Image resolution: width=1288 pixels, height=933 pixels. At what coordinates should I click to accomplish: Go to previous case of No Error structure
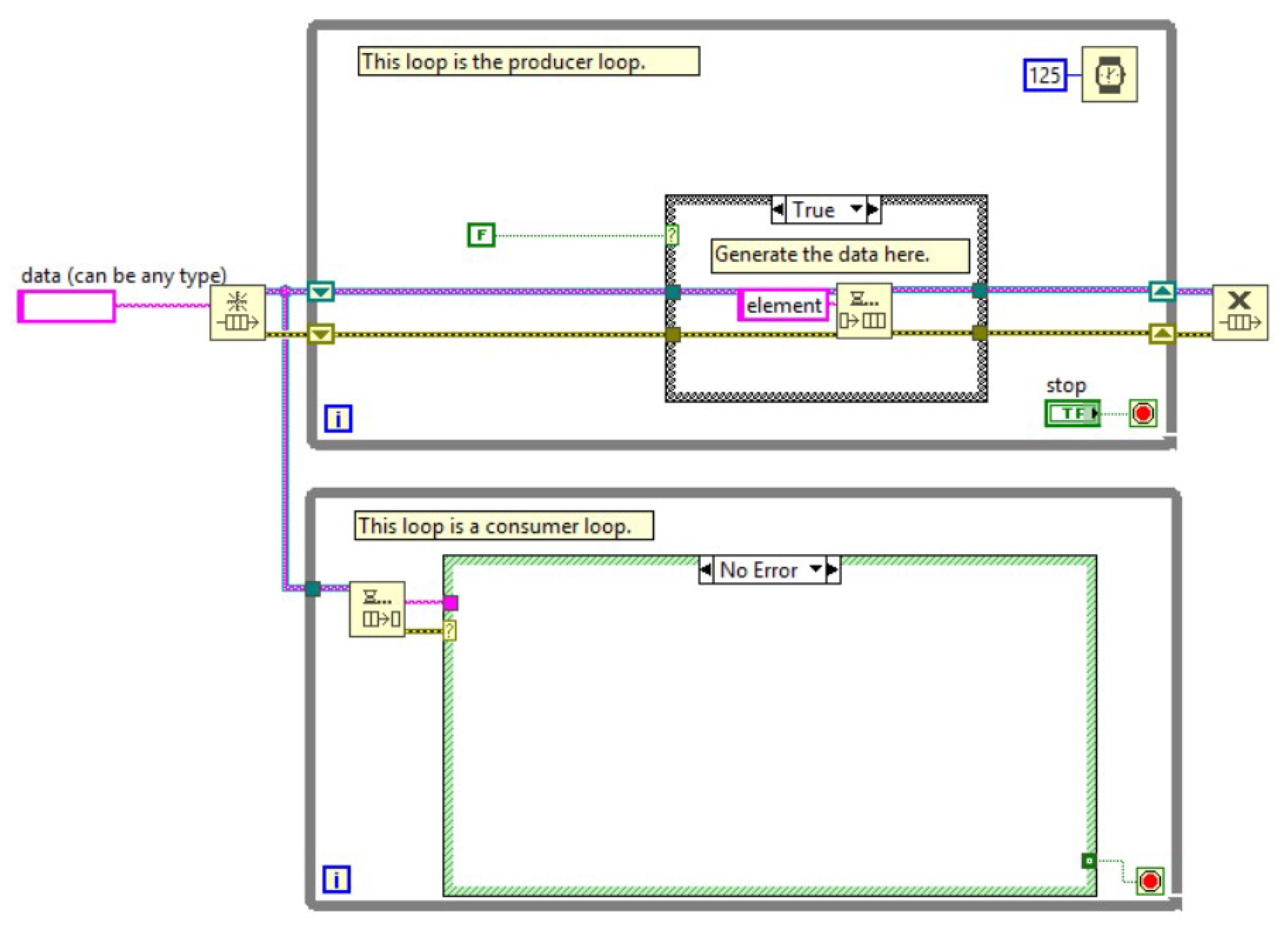[706, 570]
